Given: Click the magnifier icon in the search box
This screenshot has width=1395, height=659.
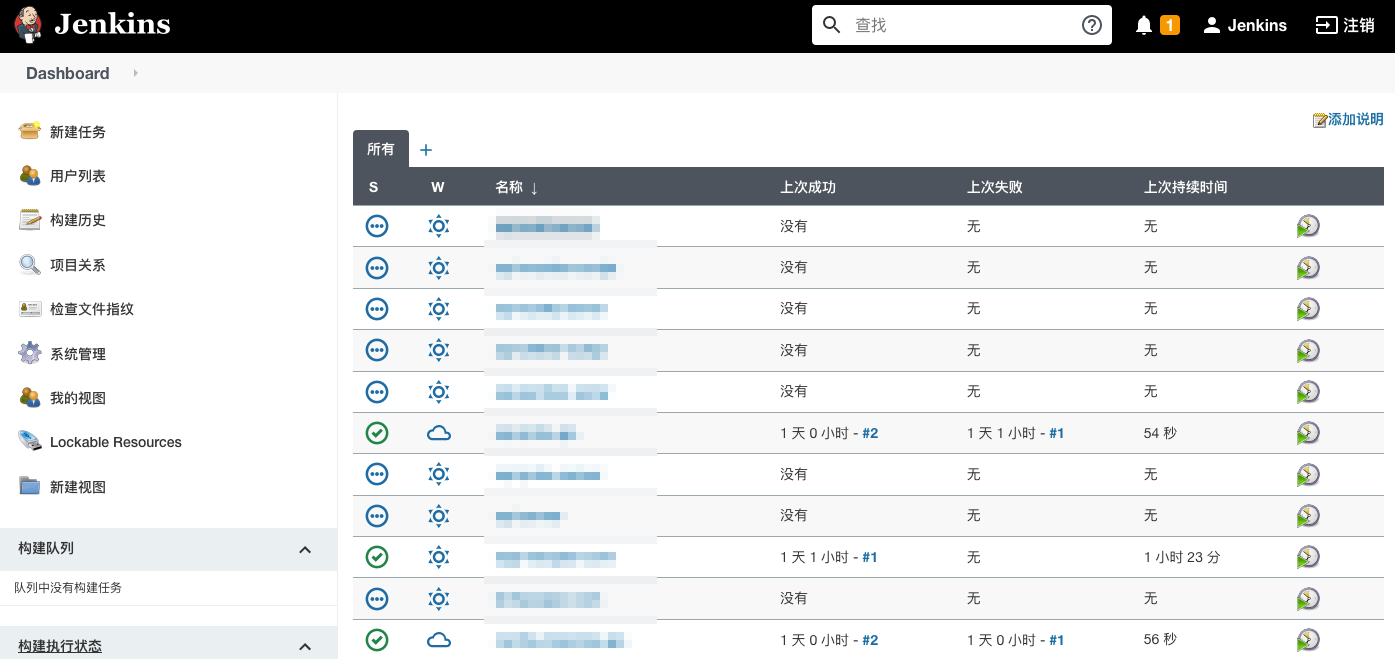Looking at the screenshot, I should coord(831,25).
